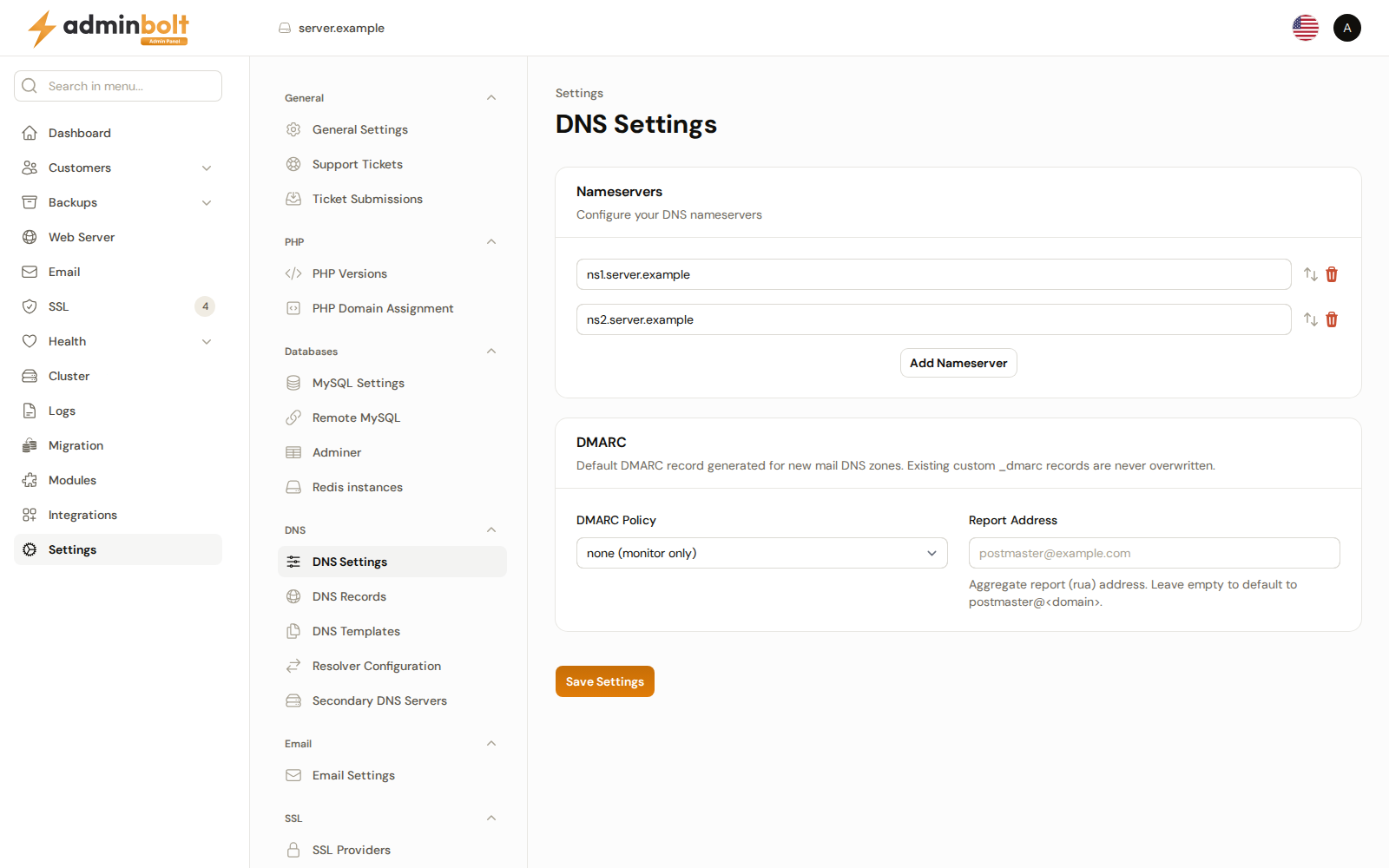Edit the ns1.server.example nameserver field
This screenshot has height=868, width=1389.
(x=934, y=274)
